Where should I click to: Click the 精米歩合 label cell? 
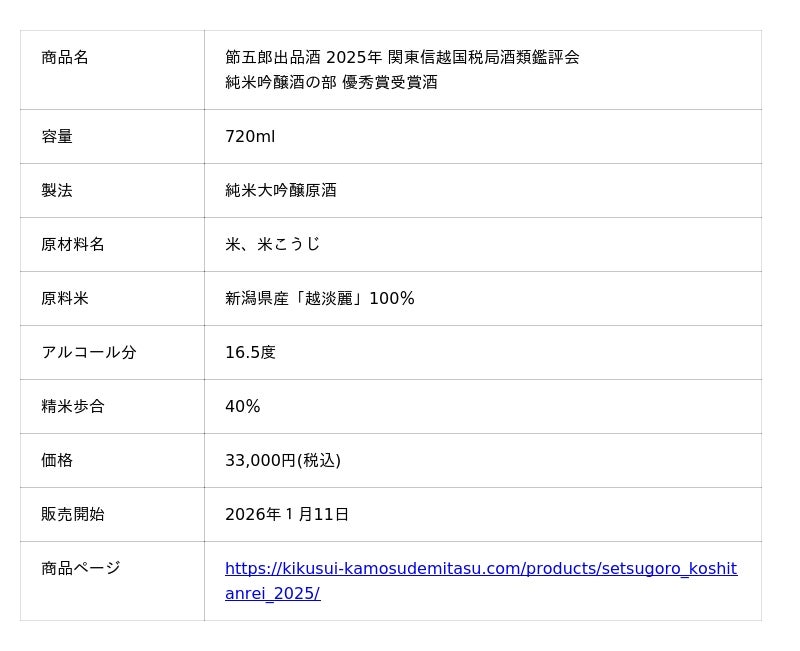point(73,407)
